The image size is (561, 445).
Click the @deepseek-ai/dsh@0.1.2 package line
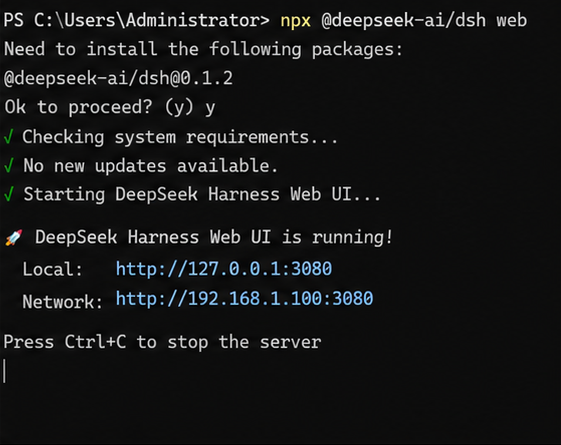point(118,78)
